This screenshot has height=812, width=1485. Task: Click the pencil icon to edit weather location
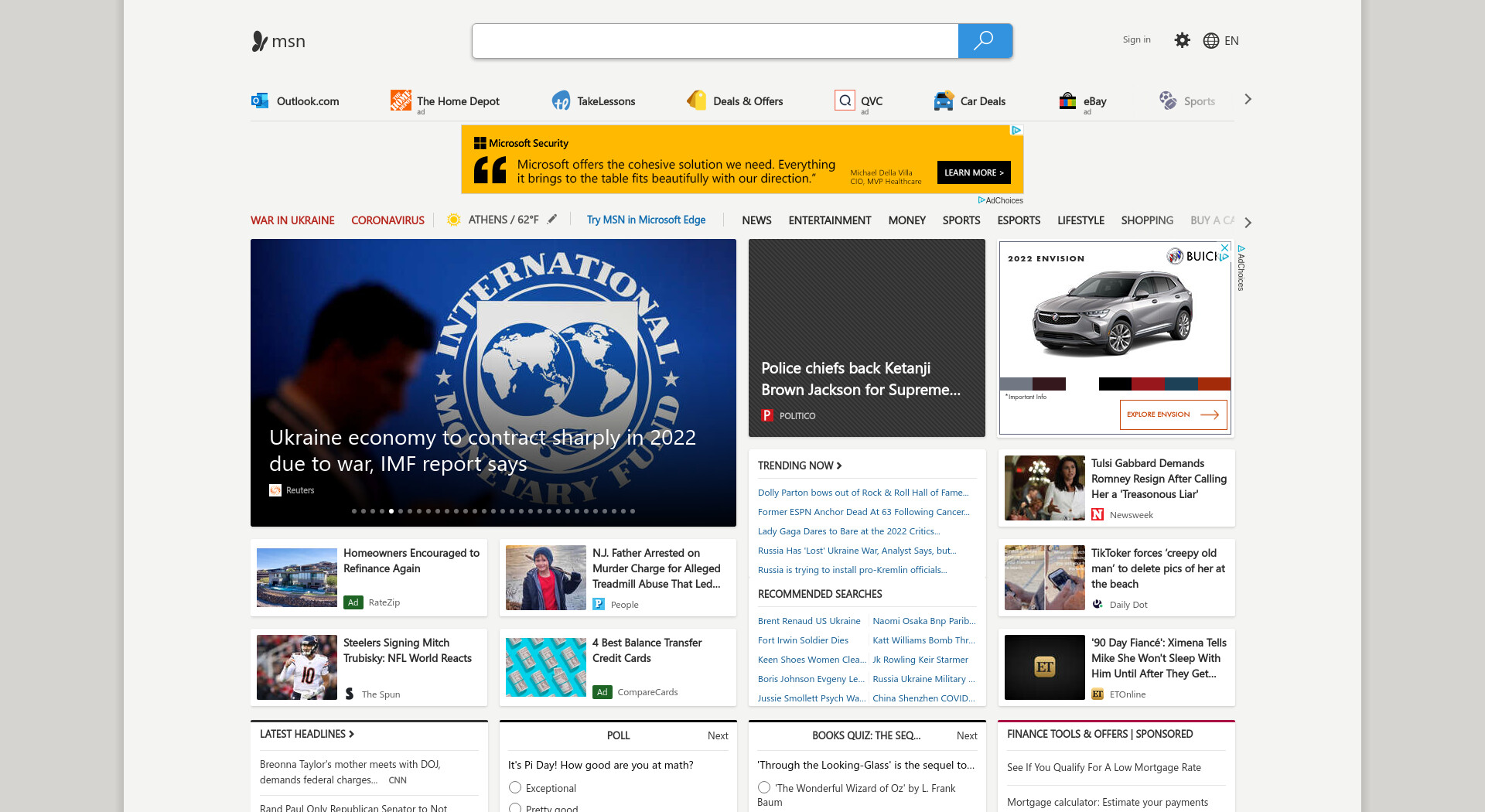[552, 220]
